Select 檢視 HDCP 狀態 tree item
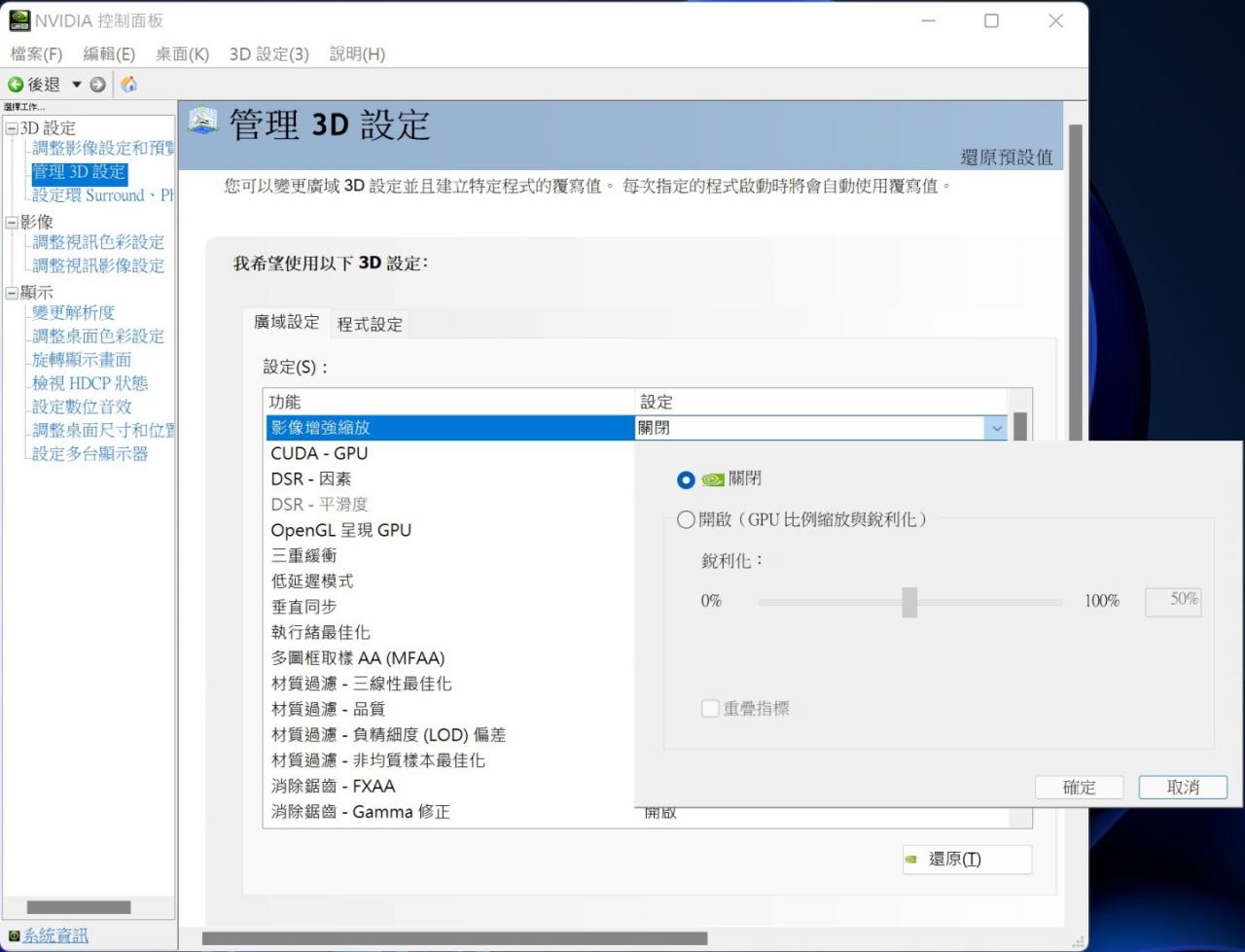The height and width of the screenshot is (952, 1245). click(x=89, y=384)
